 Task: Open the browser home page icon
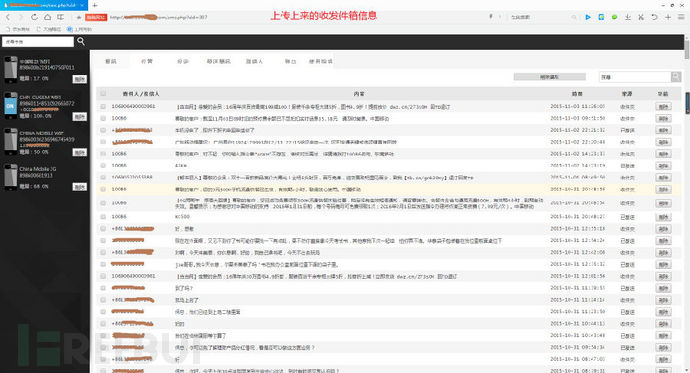[47, 17]
